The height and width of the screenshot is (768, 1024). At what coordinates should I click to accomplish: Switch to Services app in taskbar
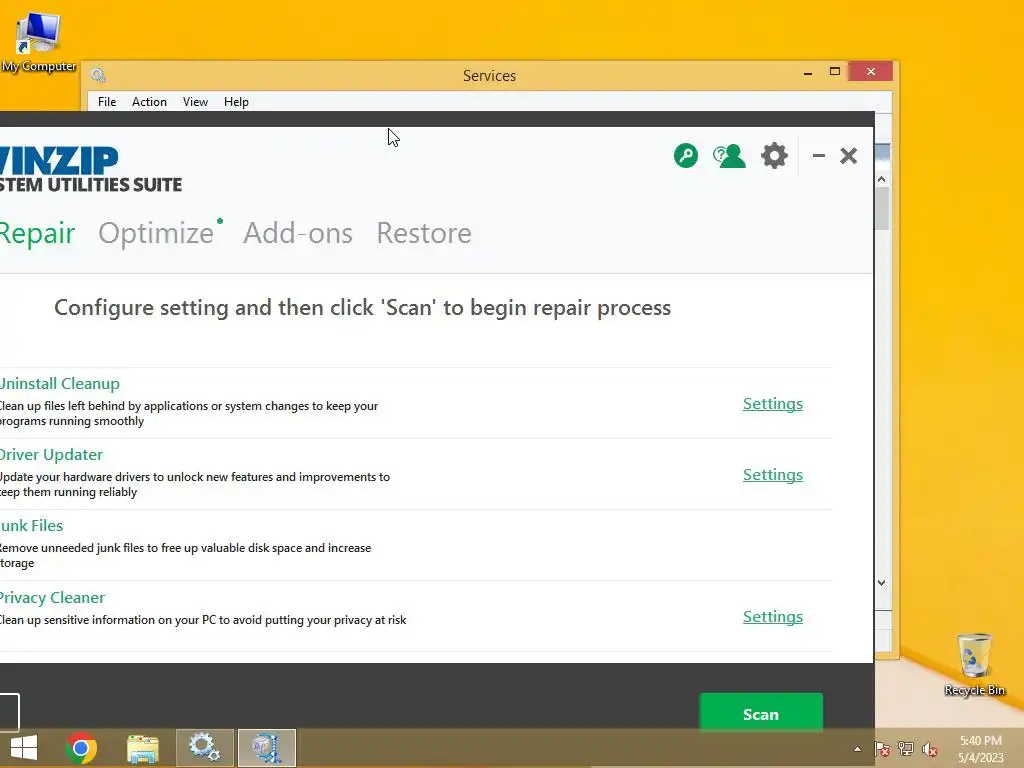click(204, 748)
